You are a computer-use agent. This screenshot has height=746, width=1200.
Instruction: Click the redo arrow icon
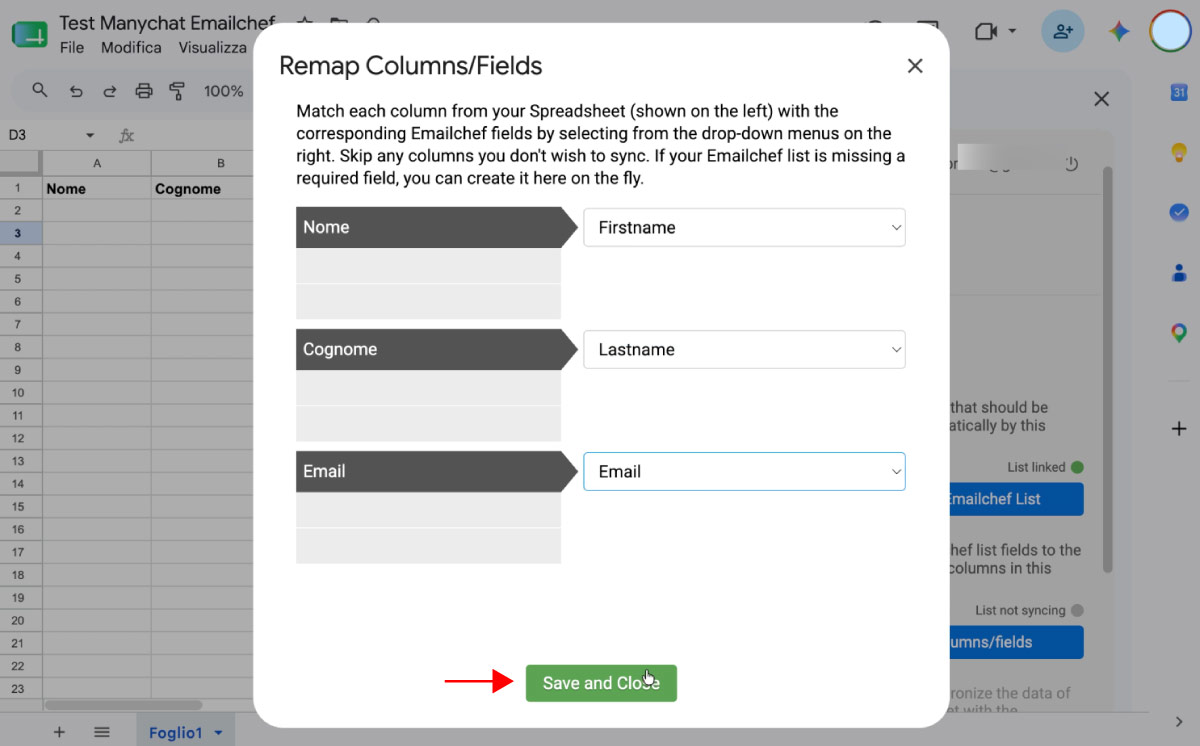pyautogui.click(x=110, y=91)
